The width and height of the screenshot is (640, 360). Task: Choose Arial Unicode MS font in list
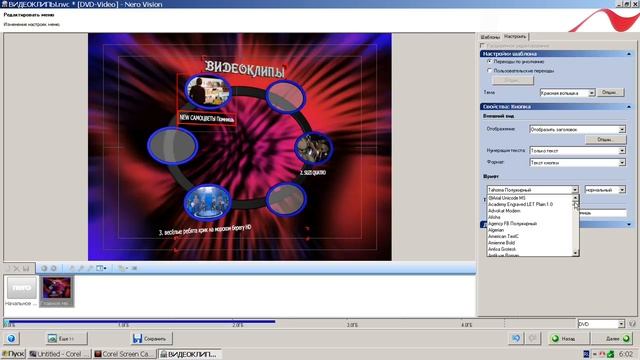(x=529, y=198)
